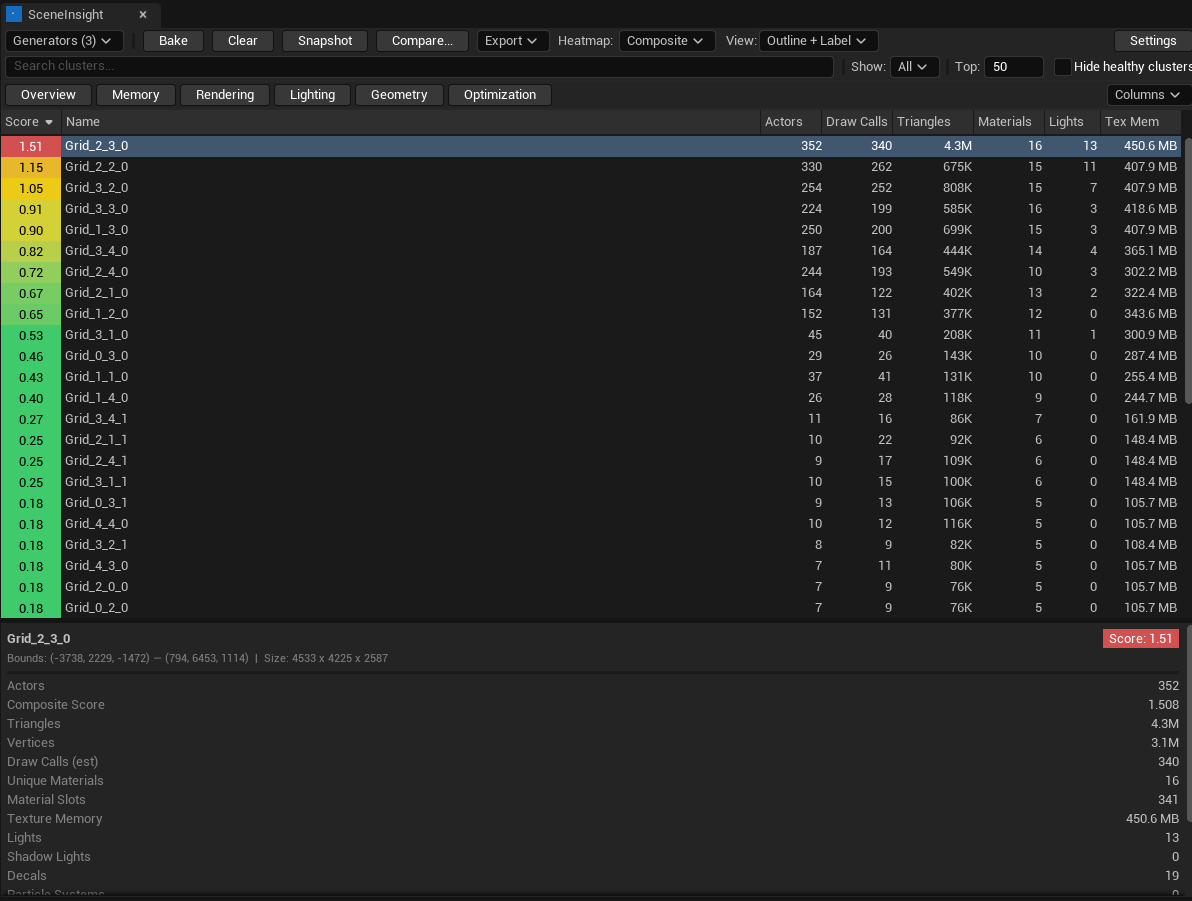The width and height of the screenshot is (1192, 901).
Task: Enable Hide healthy clusters checkbox
Action: click(1063, 67)
